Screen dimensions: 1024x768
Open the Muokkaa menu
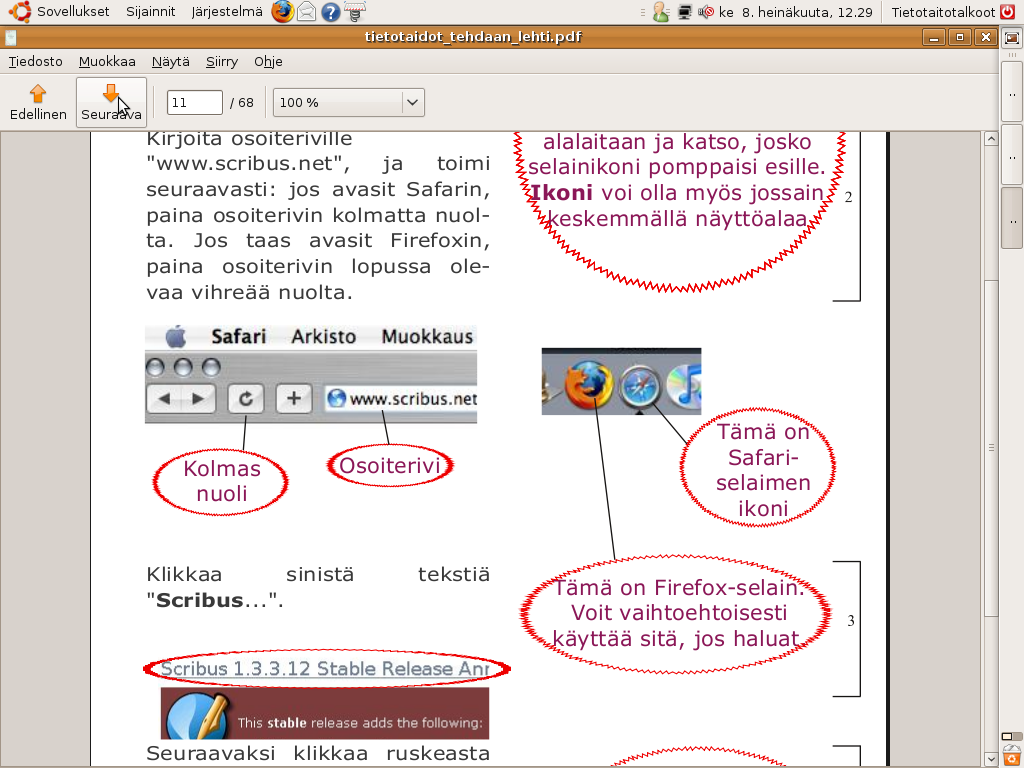[107, 61]
